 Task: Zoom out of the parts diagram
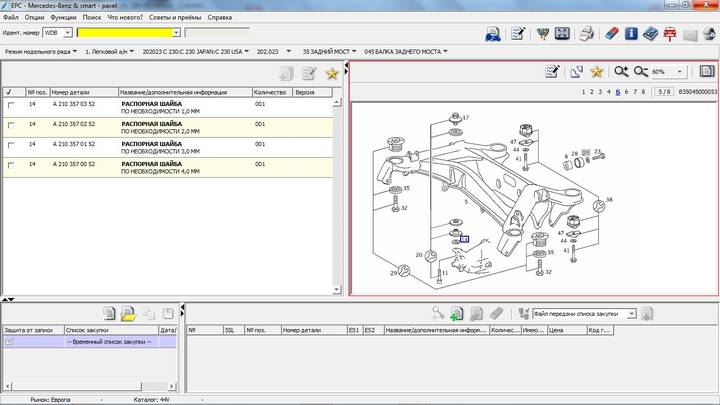pyautogui.click(x=641, y=72)
